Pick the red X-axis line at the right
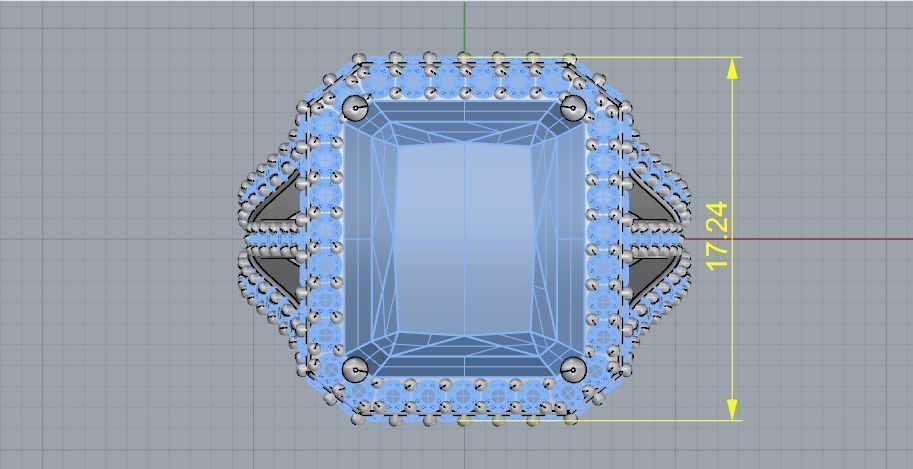This screenshot has height=469, width=913. (x=798, y=238)
